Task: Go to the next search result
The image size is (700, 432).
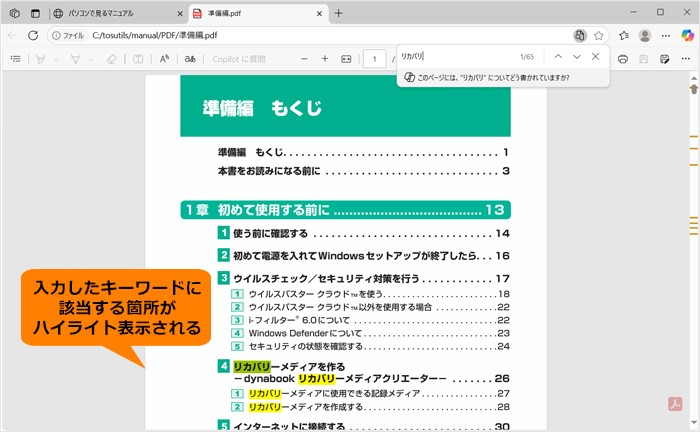Action: 577,57
